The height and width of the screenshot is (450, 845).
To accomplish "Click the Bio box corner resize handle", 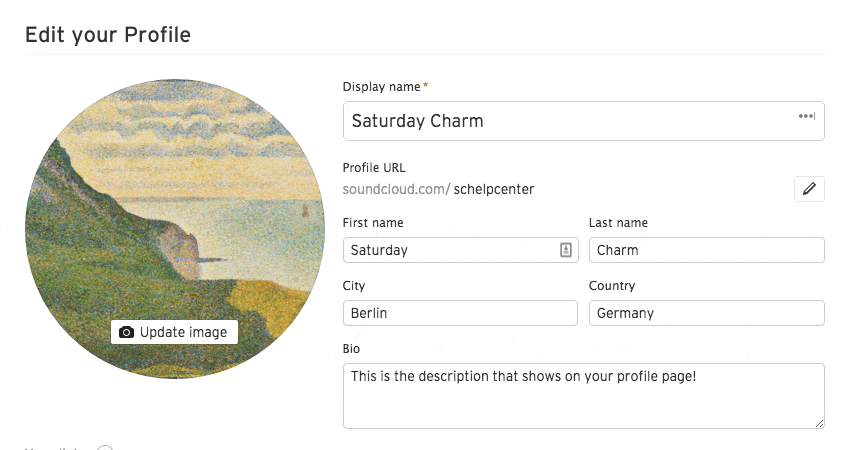I will pos(819,424).
